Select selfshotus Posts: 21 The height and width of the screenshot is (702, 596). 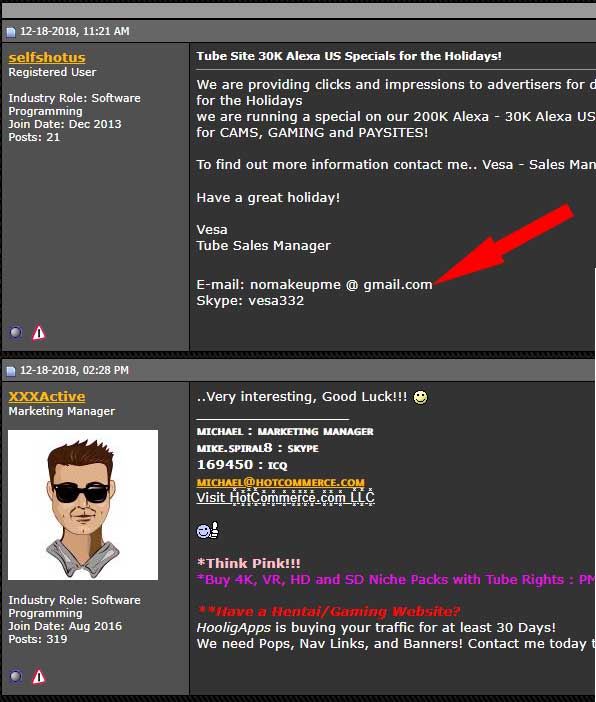pos(34,137)
